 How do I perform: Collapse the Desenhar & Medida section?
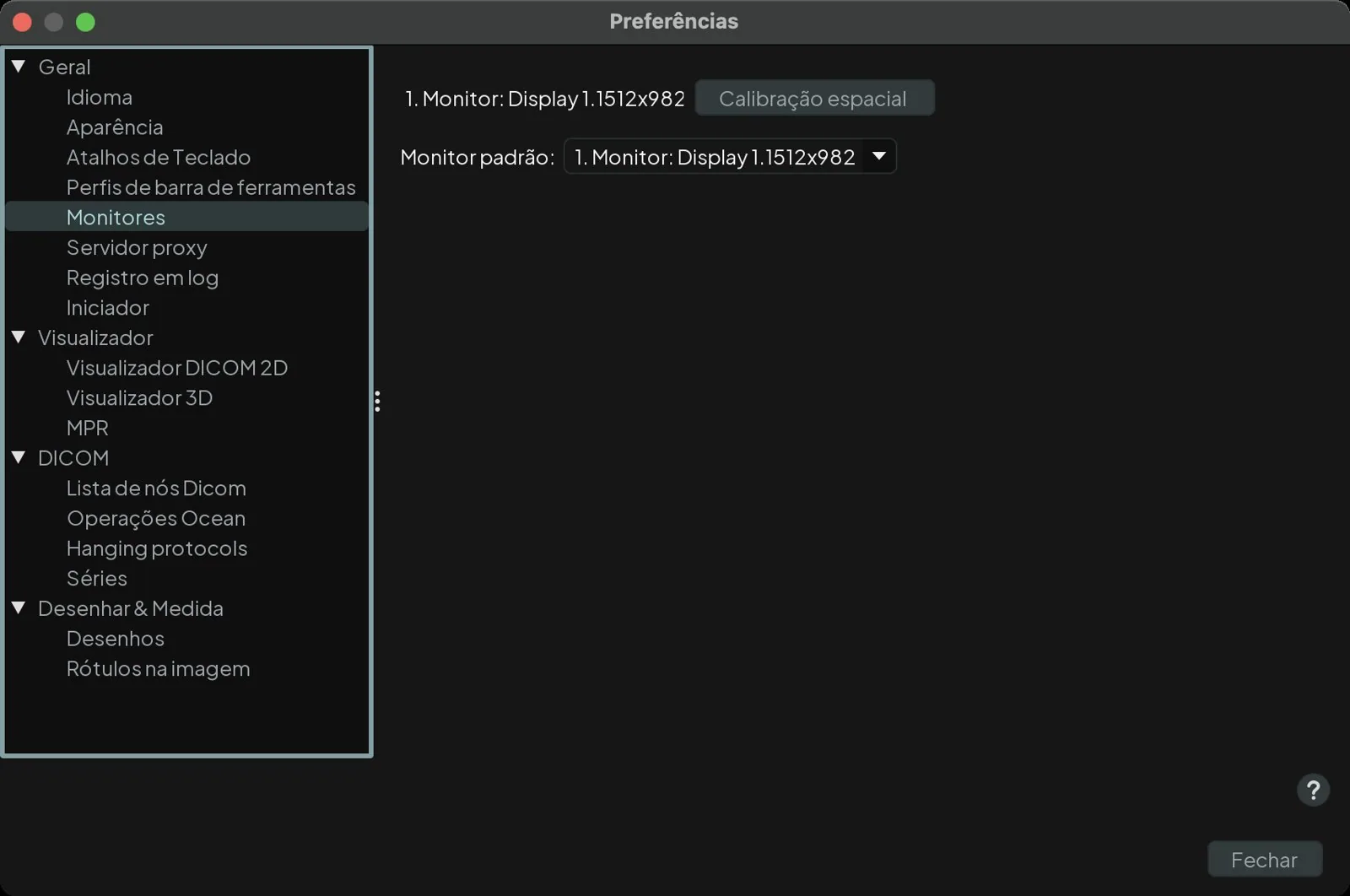19,607
